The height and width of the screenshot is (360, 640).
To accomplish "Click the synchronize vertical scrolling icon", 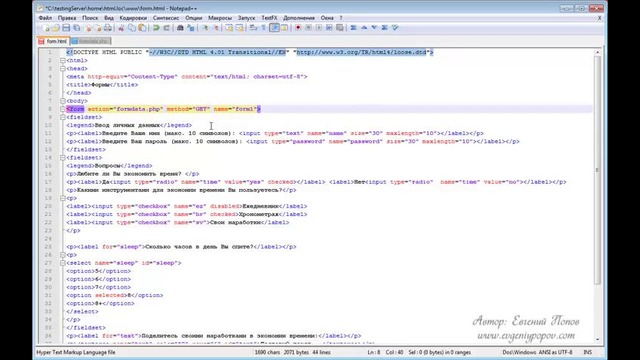I will tap(229, 28).
